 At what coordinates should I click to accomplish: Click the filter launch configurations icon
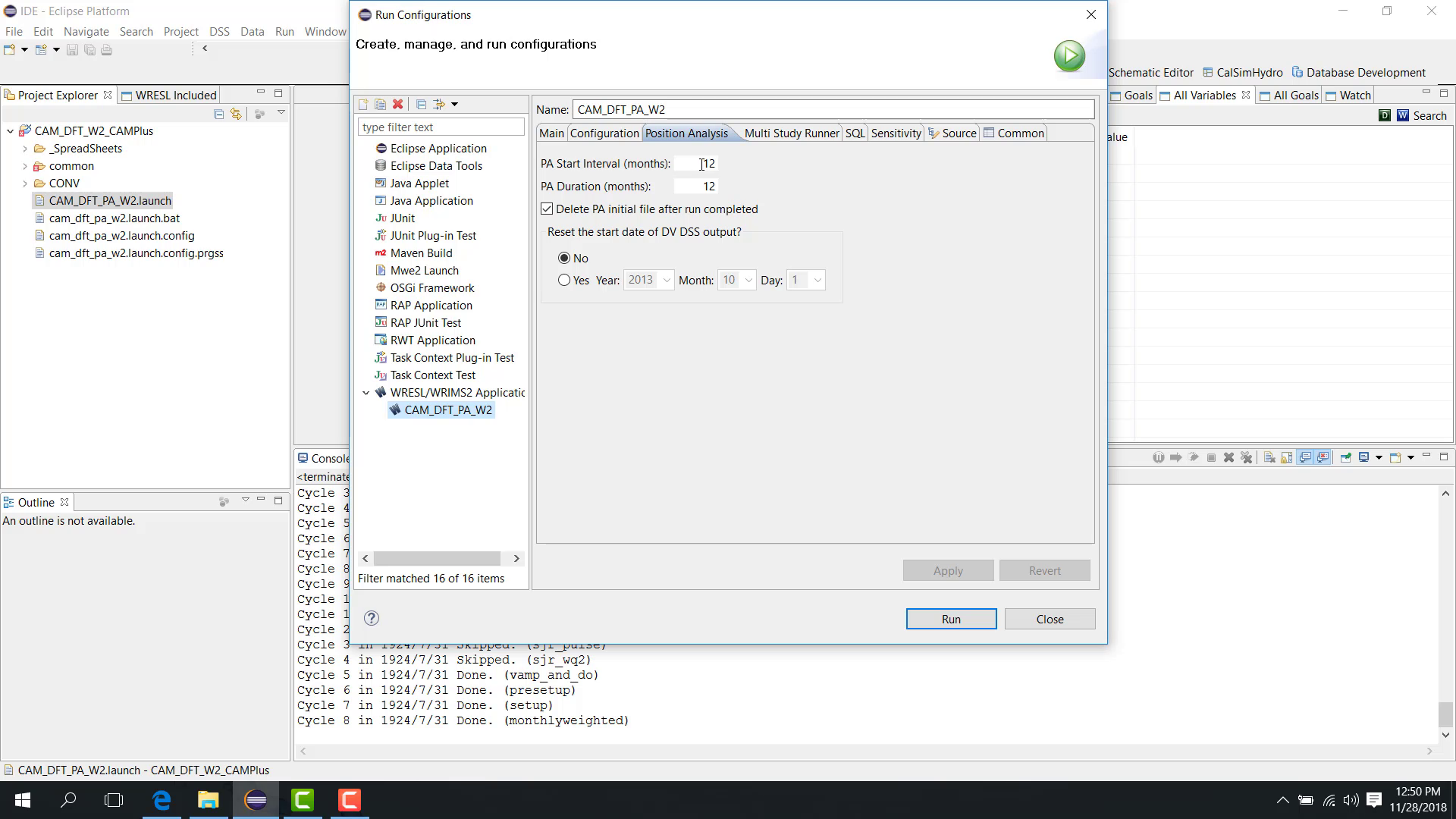coord(438,104)
